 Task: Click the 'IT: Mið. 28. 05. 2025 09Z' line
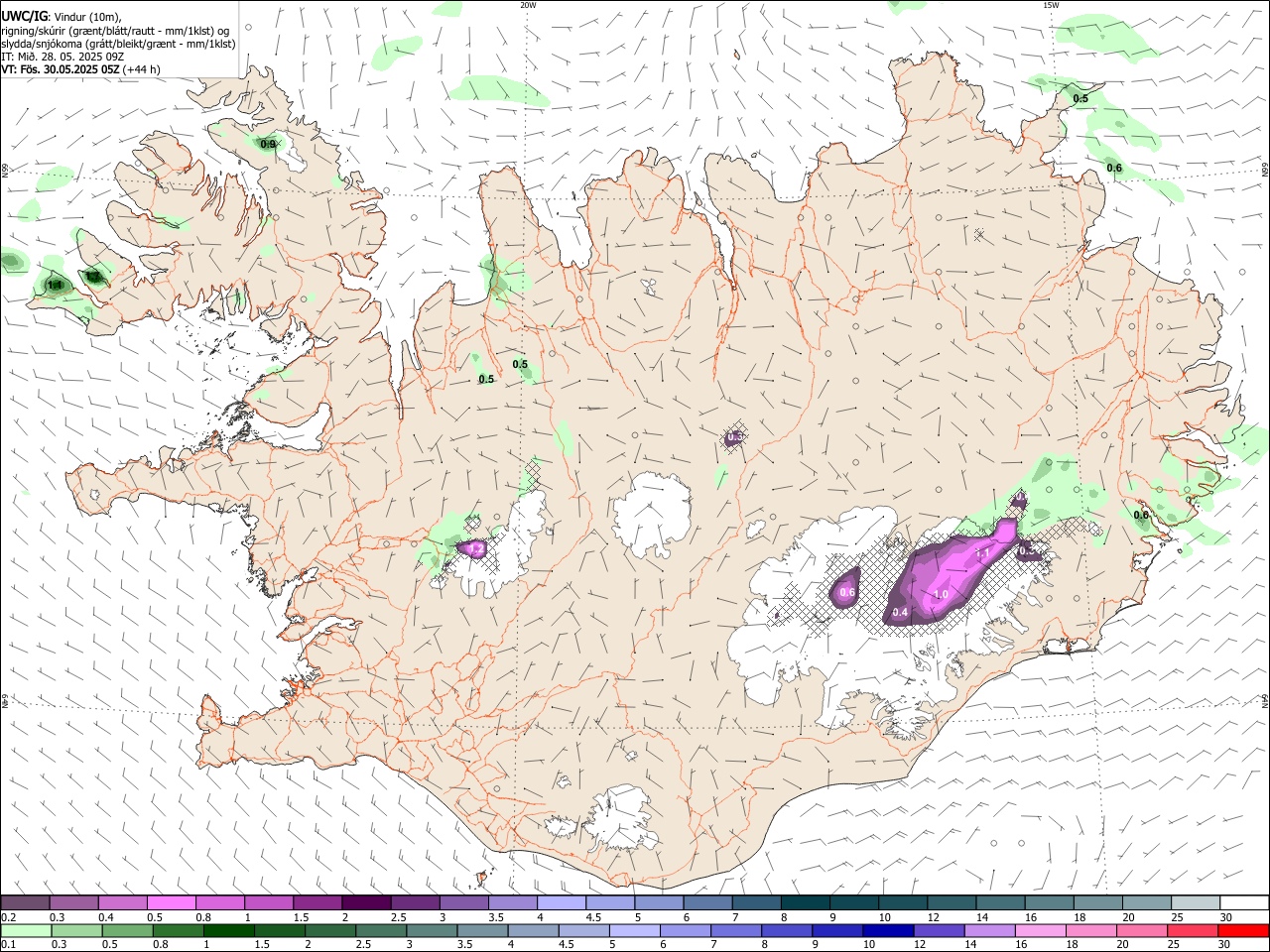63,57
